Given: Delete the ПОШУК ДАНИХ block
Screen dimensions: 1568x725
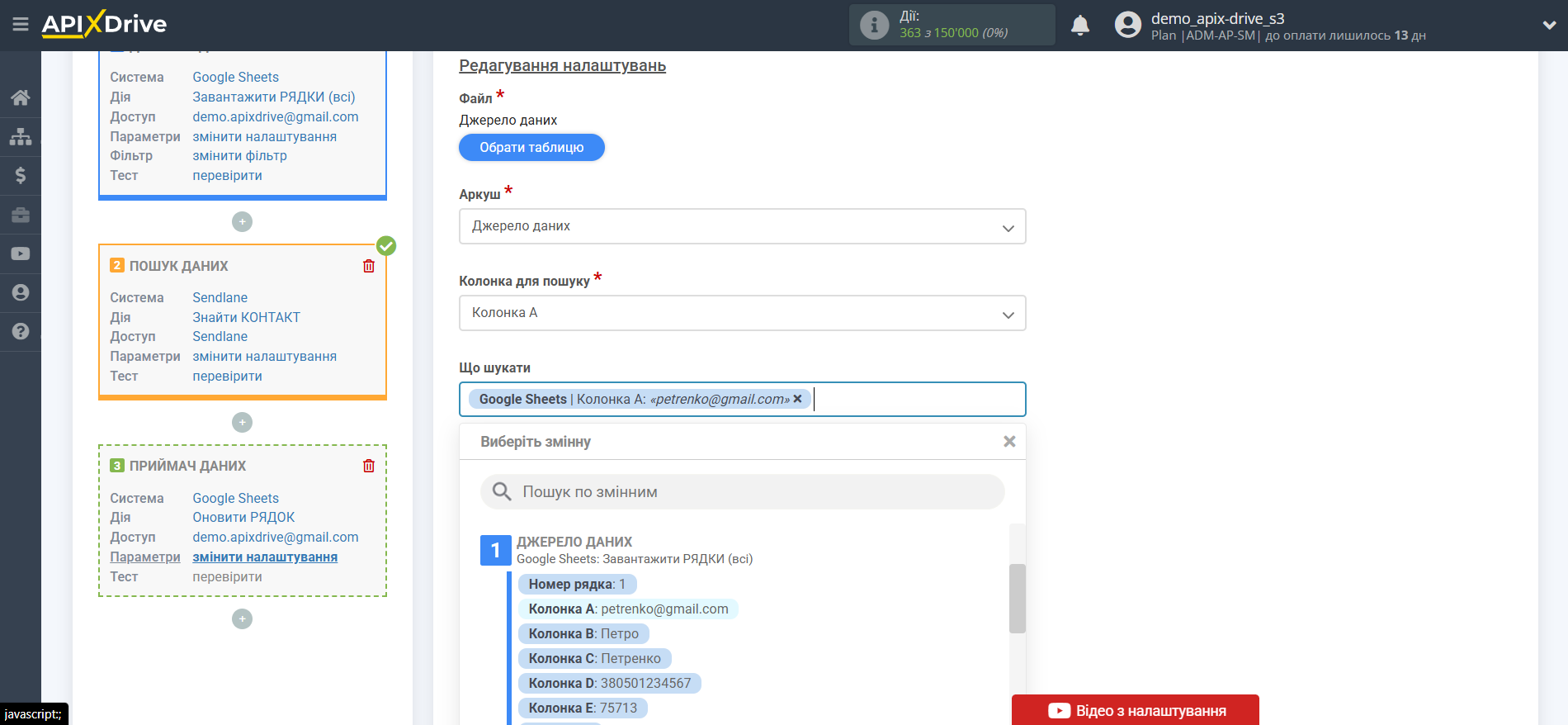Looking at the screenshot, I should click(369, 266).
